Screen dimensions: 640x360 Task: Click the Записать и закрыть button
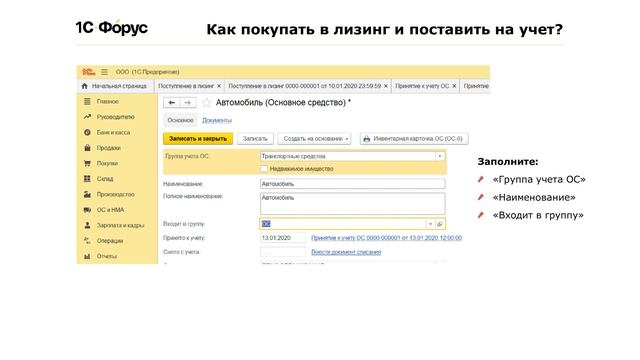pos(198,139)
